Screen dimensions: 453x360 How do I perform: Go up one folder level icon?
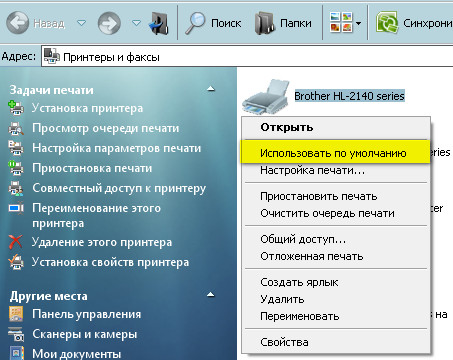coord(159,23)
